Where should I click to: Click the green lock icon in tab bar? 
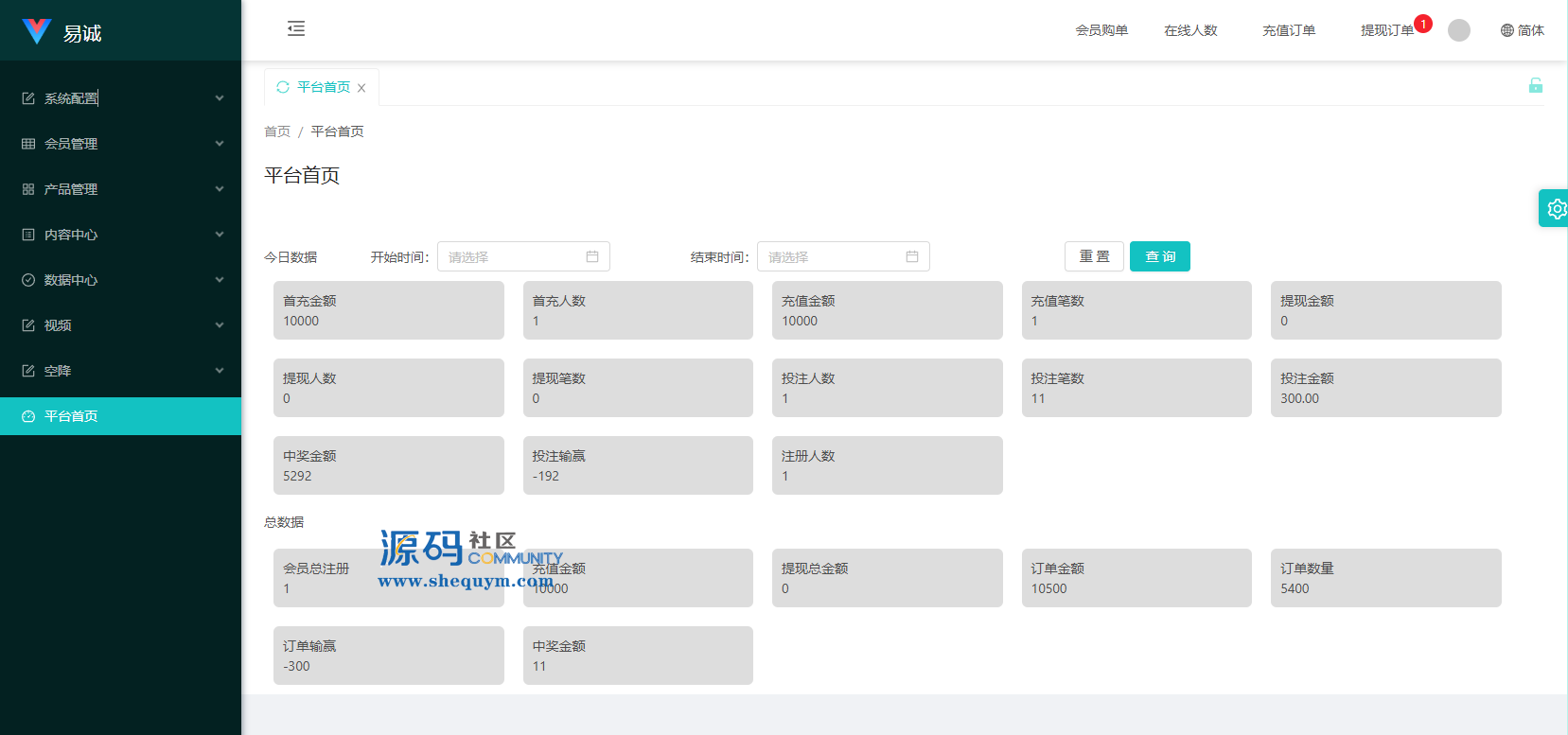pos(1535,86)
